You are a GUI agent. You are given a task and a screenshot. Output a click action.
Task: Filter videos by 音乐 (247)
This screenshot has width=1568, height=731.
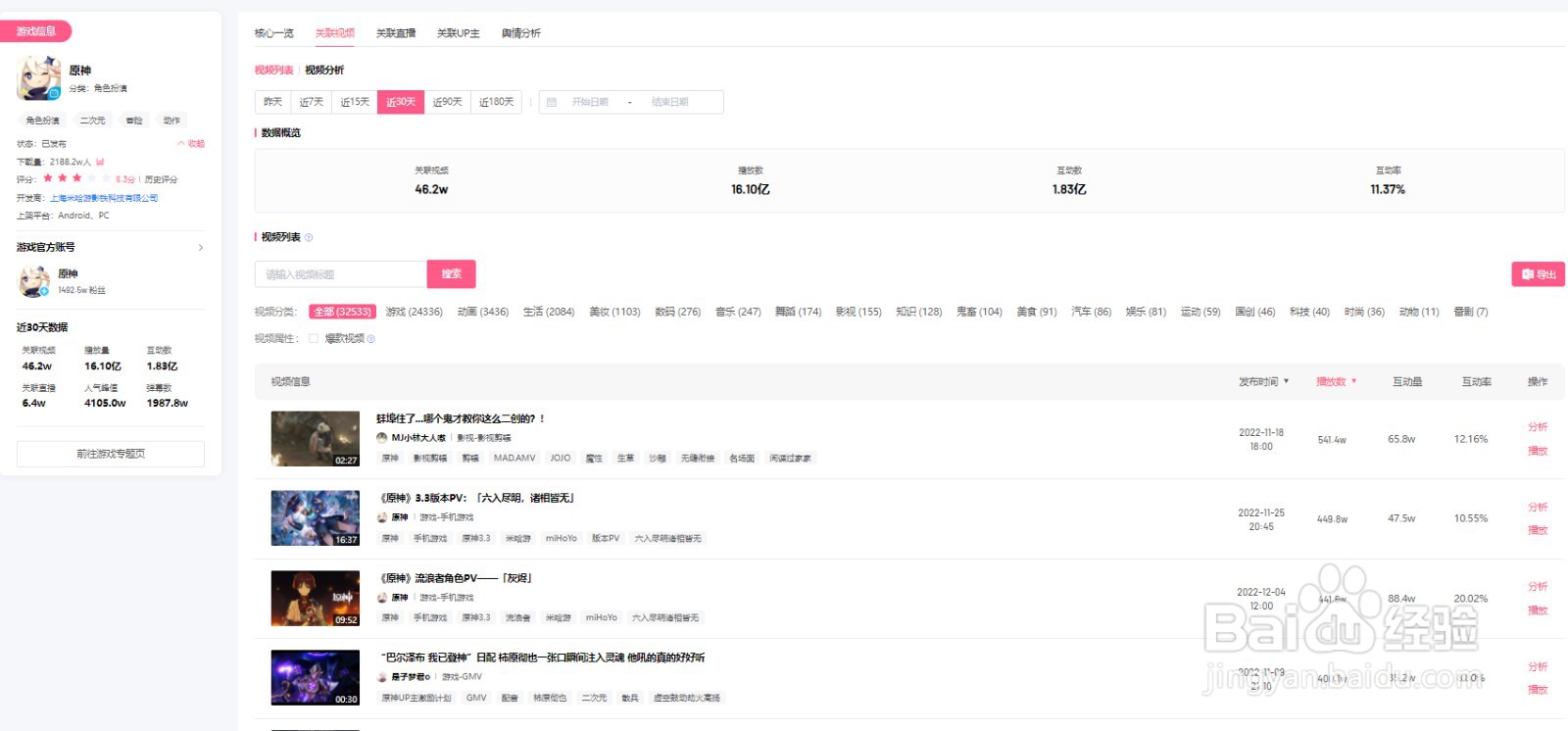(x=738, y=312)
